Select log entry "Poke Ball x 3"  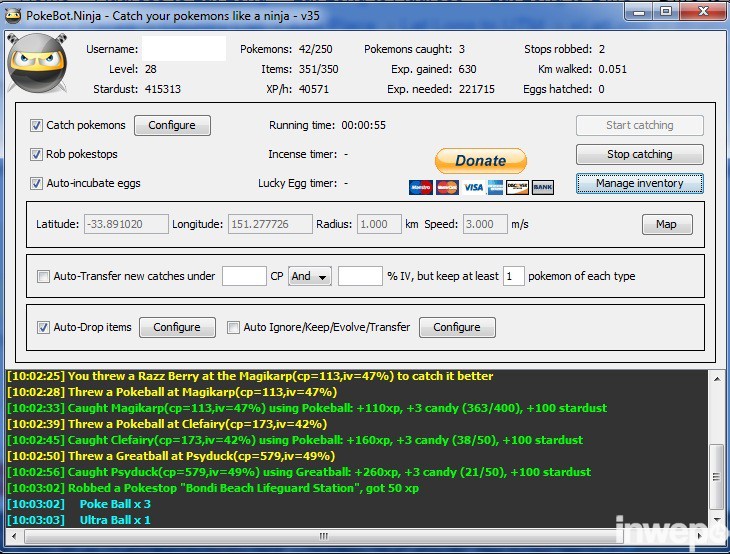point(79,504)
